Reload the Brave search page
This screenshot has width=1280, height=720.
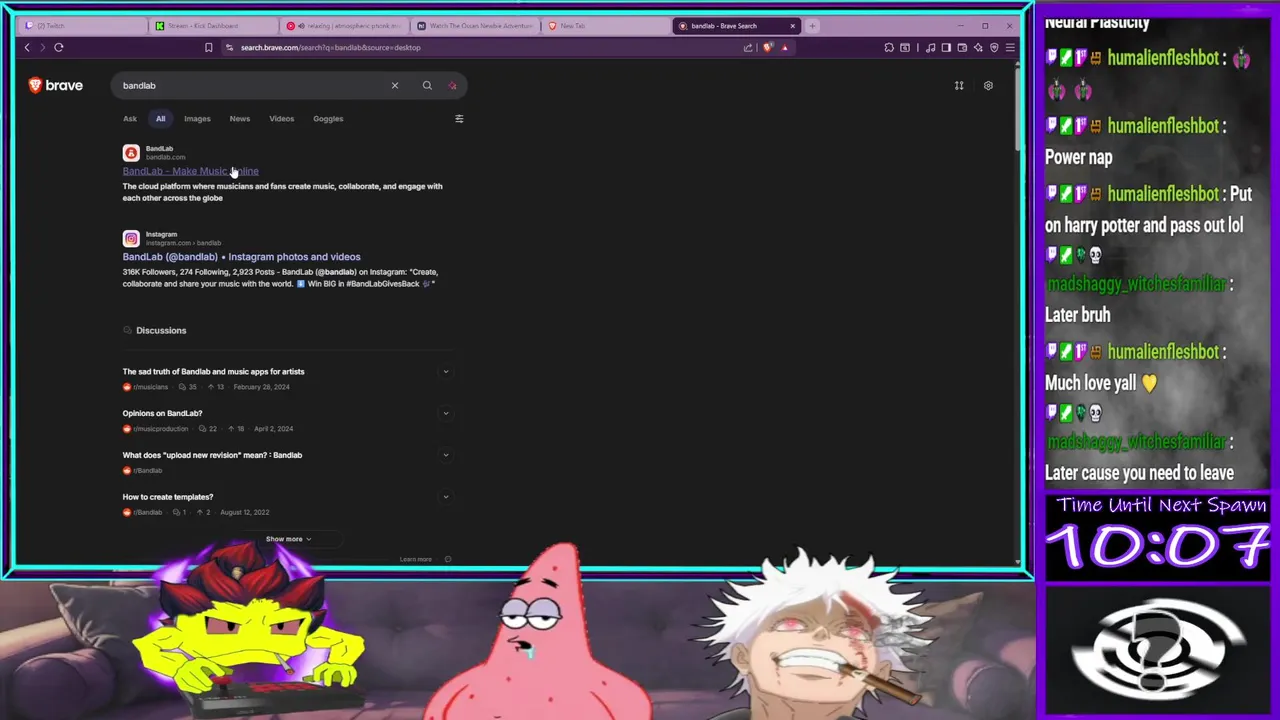59,47
